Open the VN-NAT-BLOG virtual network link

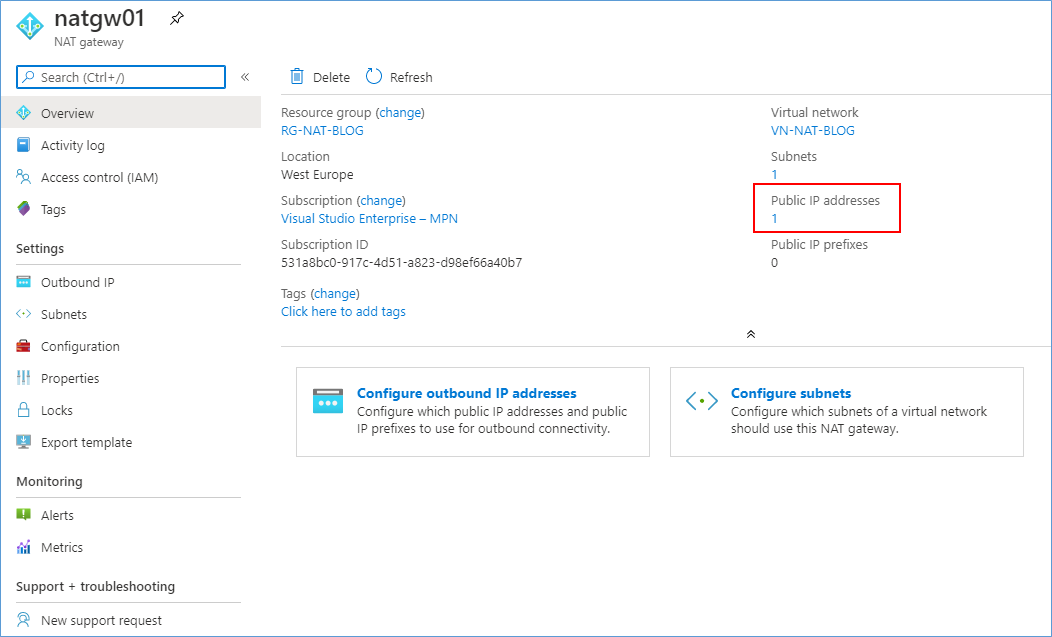tap(812, 131)
